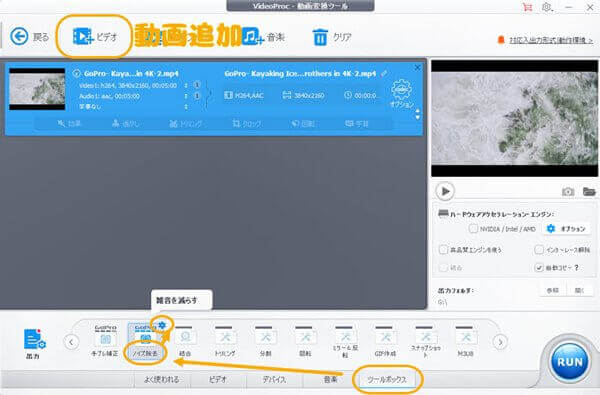The height and width of the screenshot is (395, 600).
Task: Open the 出力 output format icon
Action: 34,343
